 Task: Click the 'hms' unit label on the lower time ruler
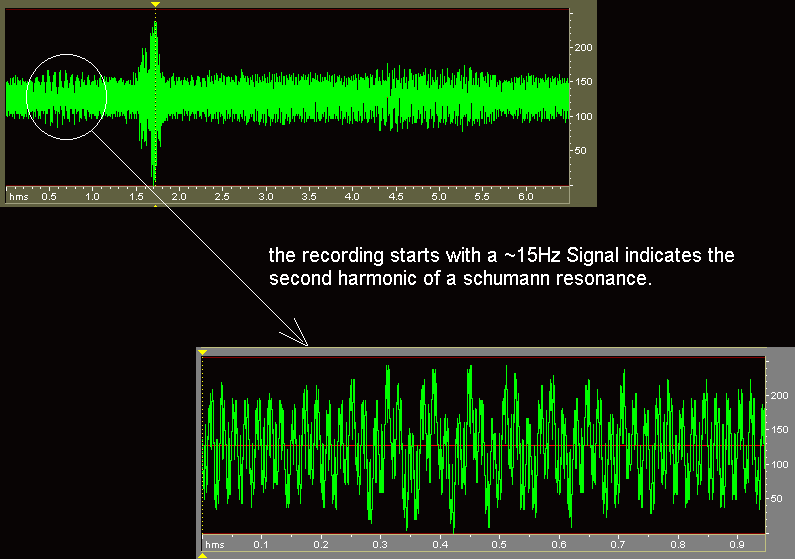pos(215,545)
